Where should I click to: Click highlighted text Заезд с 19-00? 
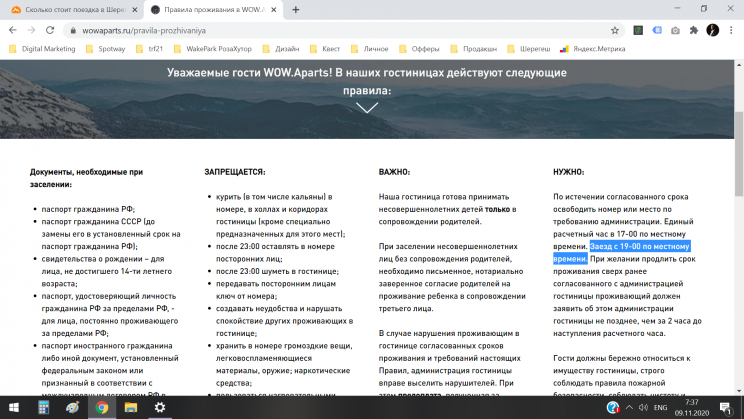[x=639, y=246]
